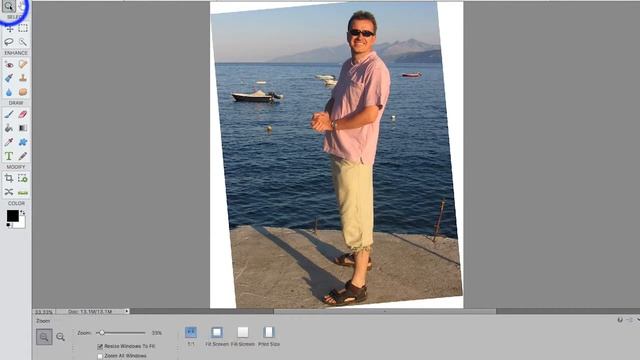Select the Lasso tool
This screenshot has height=360, width=640.
click(x=9, y=42)
